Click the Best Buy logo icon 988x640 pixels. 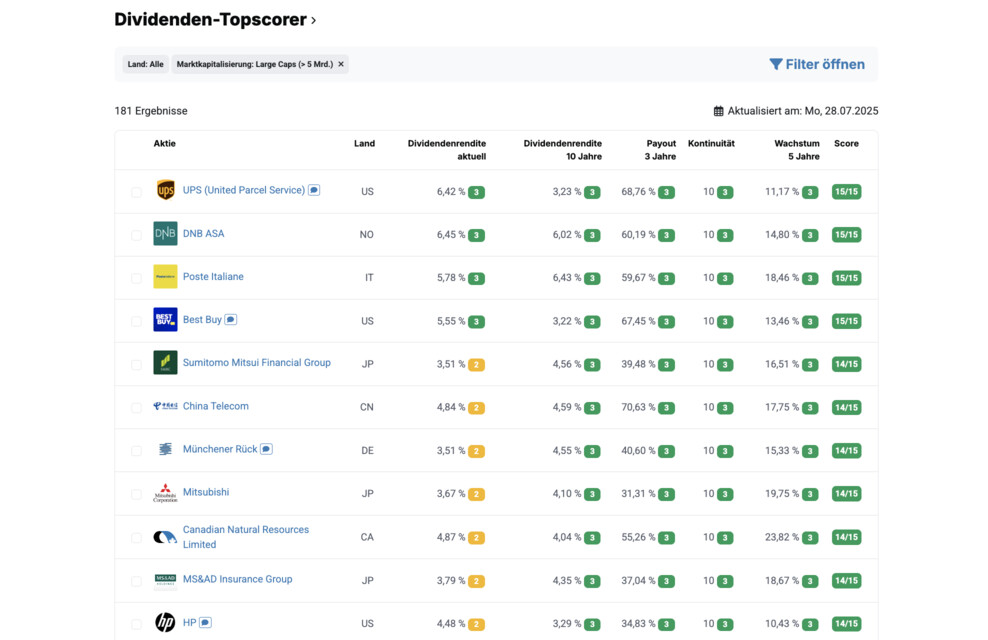click(165, 320)
